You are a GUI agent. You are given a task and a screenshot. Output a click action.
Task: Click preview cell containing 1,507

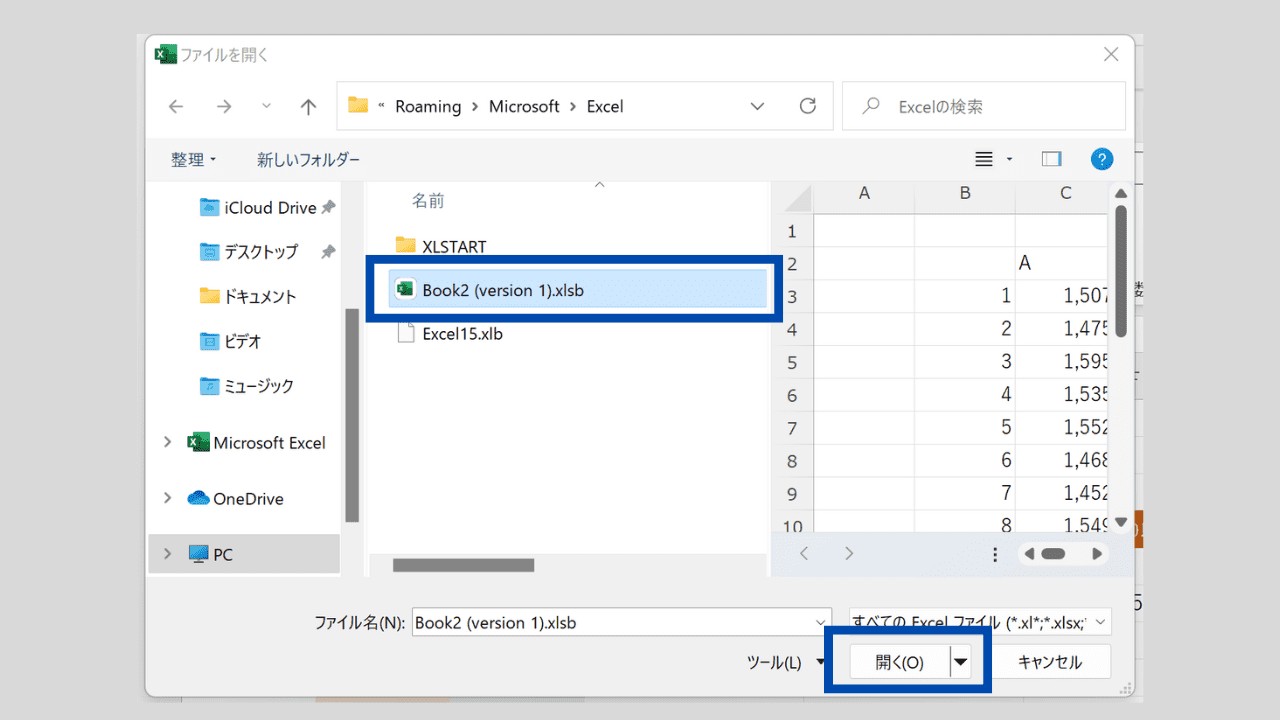click(1061, 296)
